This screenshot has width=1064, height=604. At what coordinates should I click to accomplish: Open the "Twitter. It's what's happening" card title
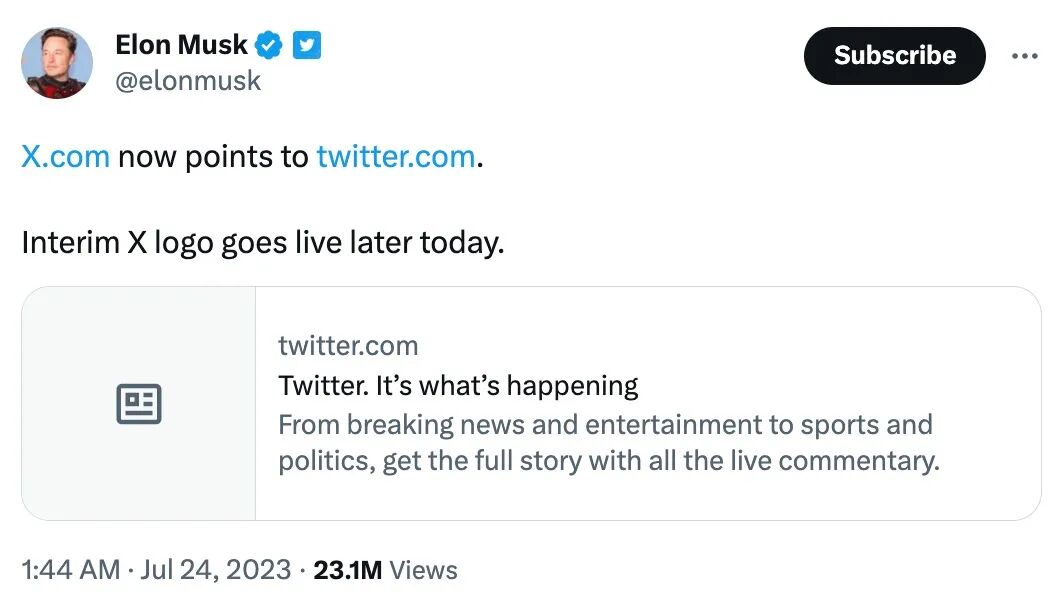coord(458,385)
